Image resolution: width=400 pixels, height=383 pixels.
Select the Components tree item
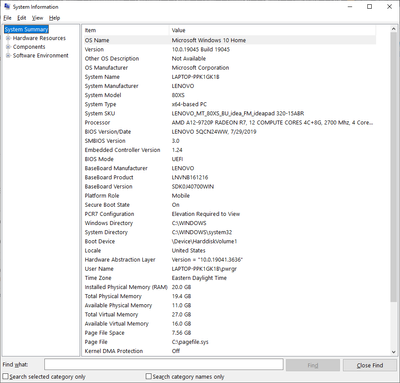click(x=29, y=47)
